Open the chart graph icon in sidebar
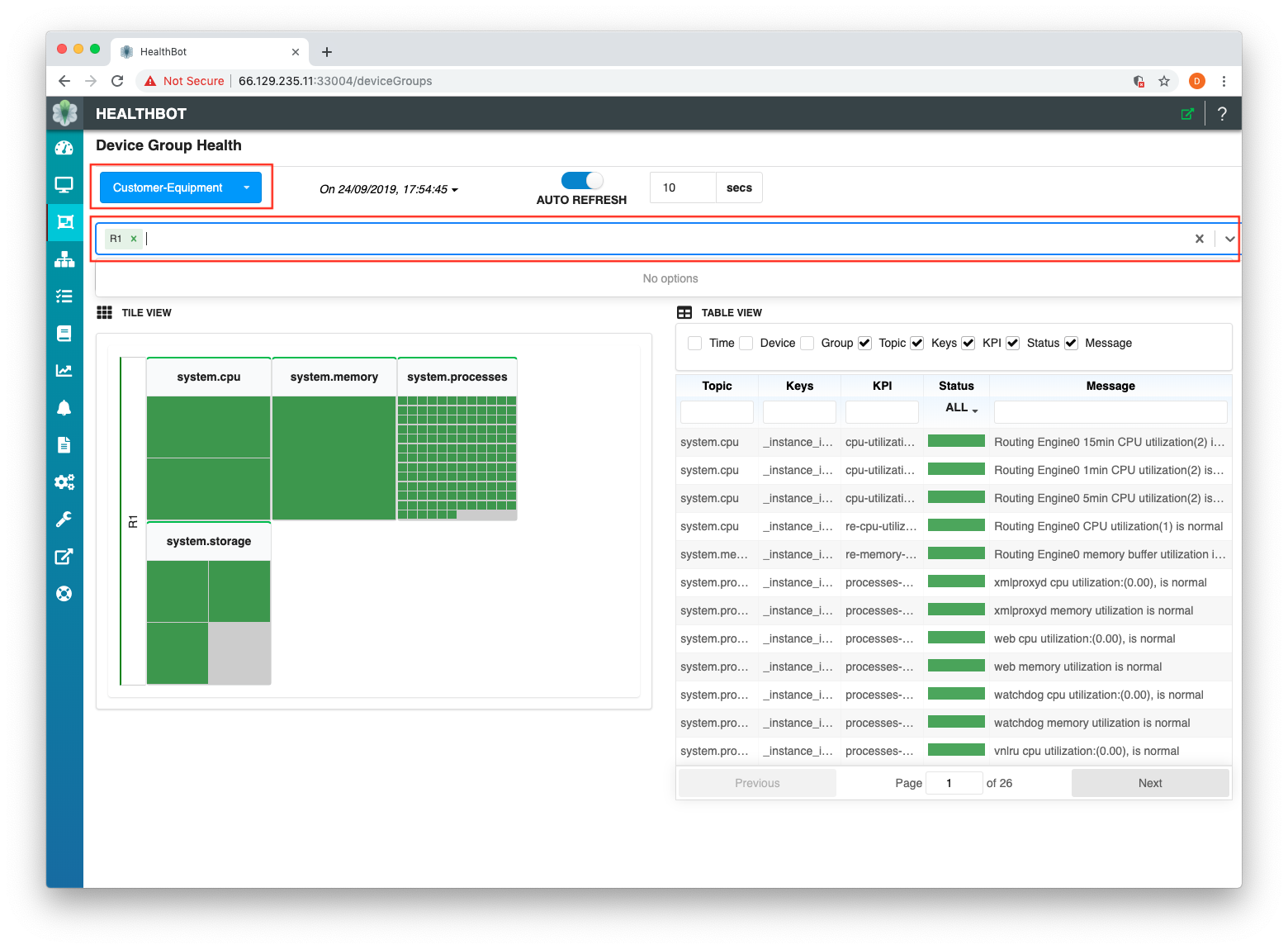The width and height of the screenshot is (1288, 949). click(64, 371)
